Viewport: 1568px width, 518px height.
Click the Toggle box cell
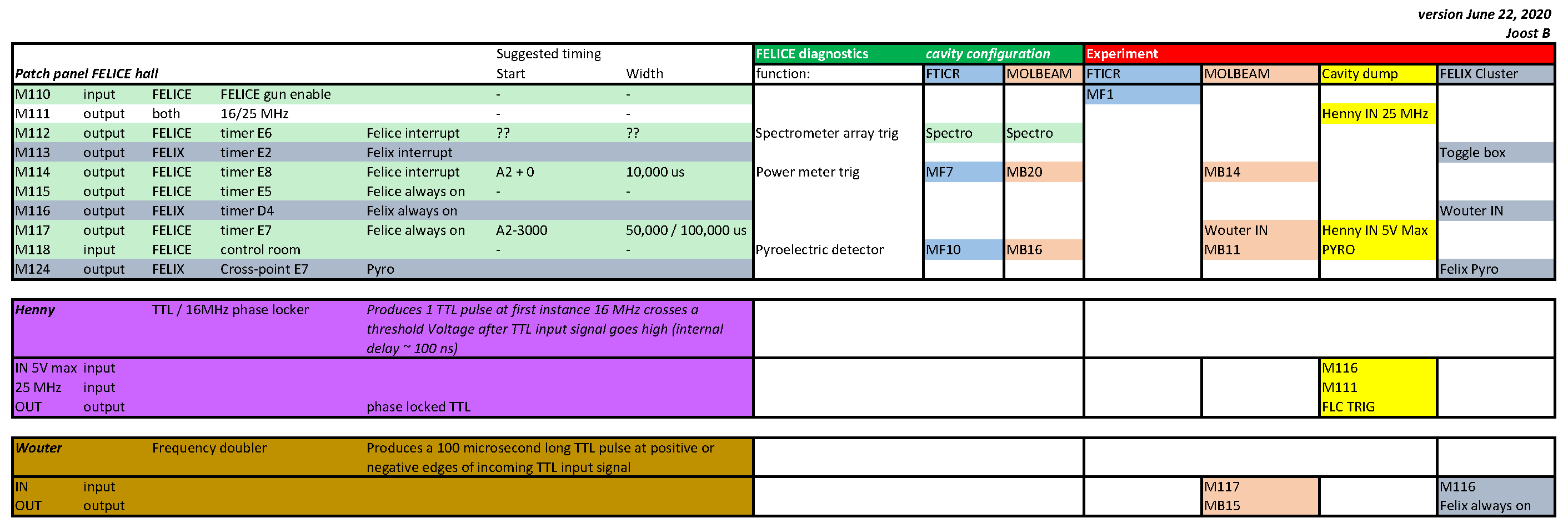(x=1471, y=153)
